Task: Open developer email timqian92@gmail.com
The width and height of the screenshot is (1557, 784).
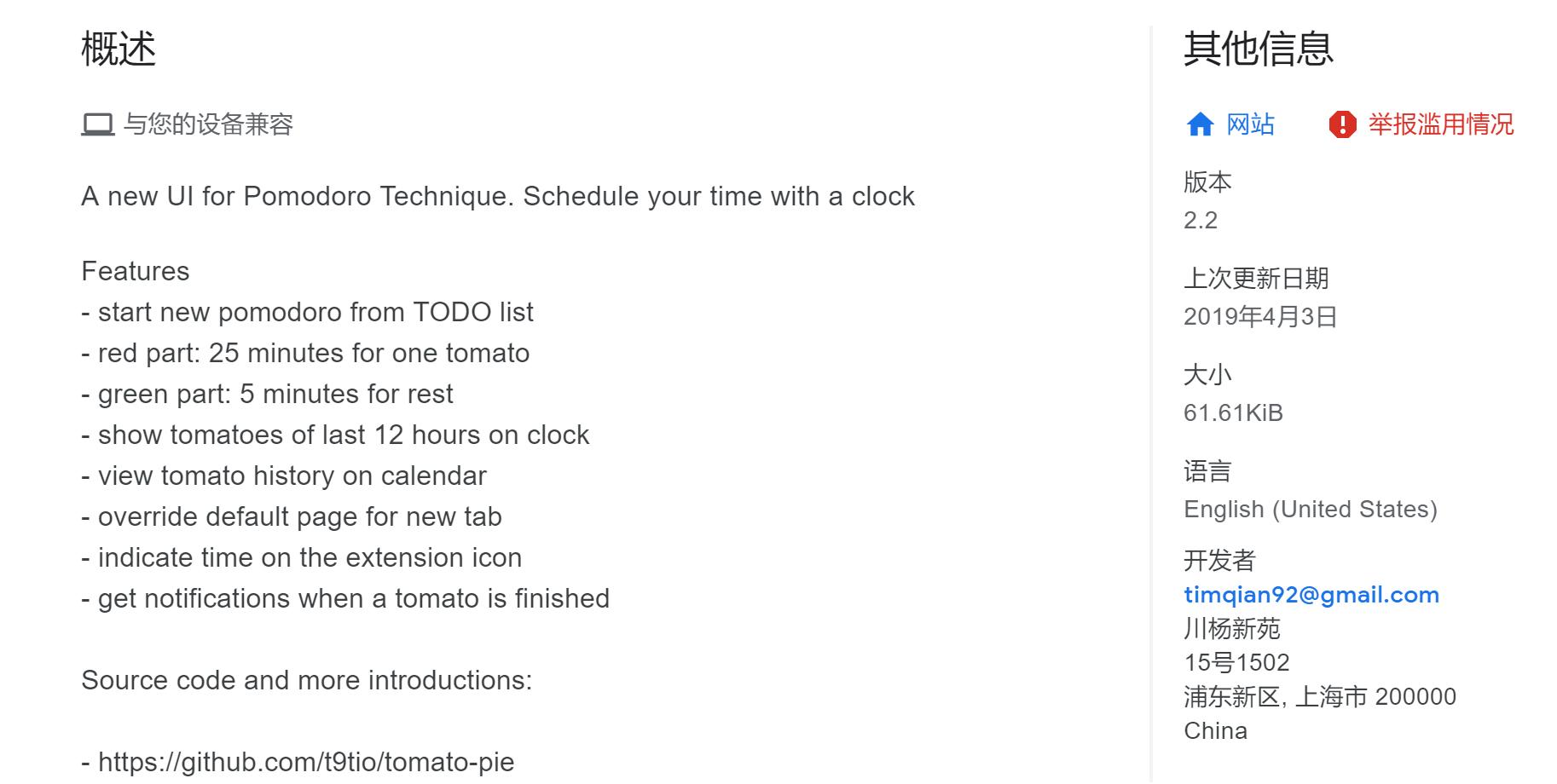Action: coord(1311,595)
